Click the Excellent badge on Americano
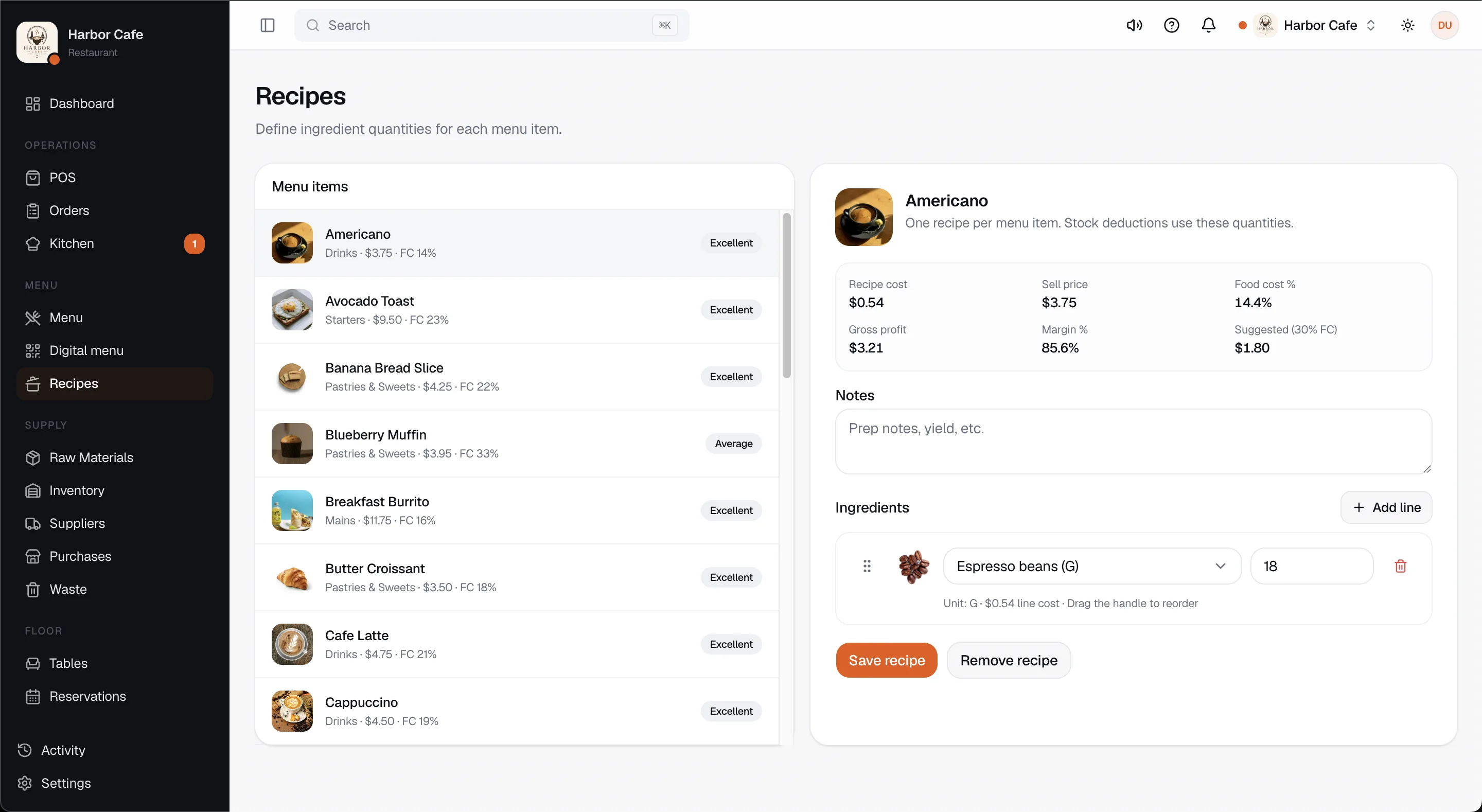This screenshot has width=1482, height=812. pos(731,243)
